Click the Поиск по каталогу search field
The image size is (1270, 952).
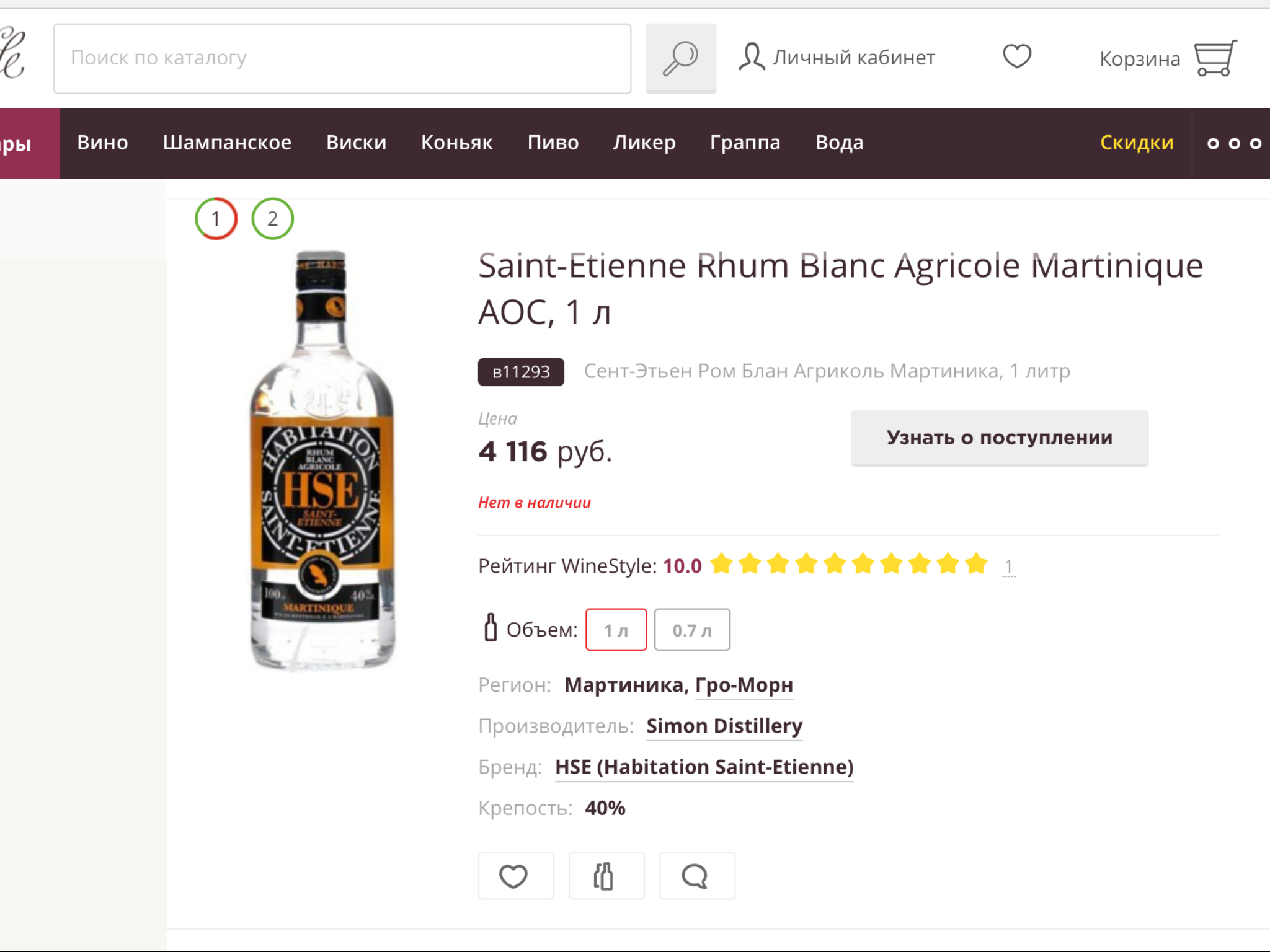pos(342,58)
